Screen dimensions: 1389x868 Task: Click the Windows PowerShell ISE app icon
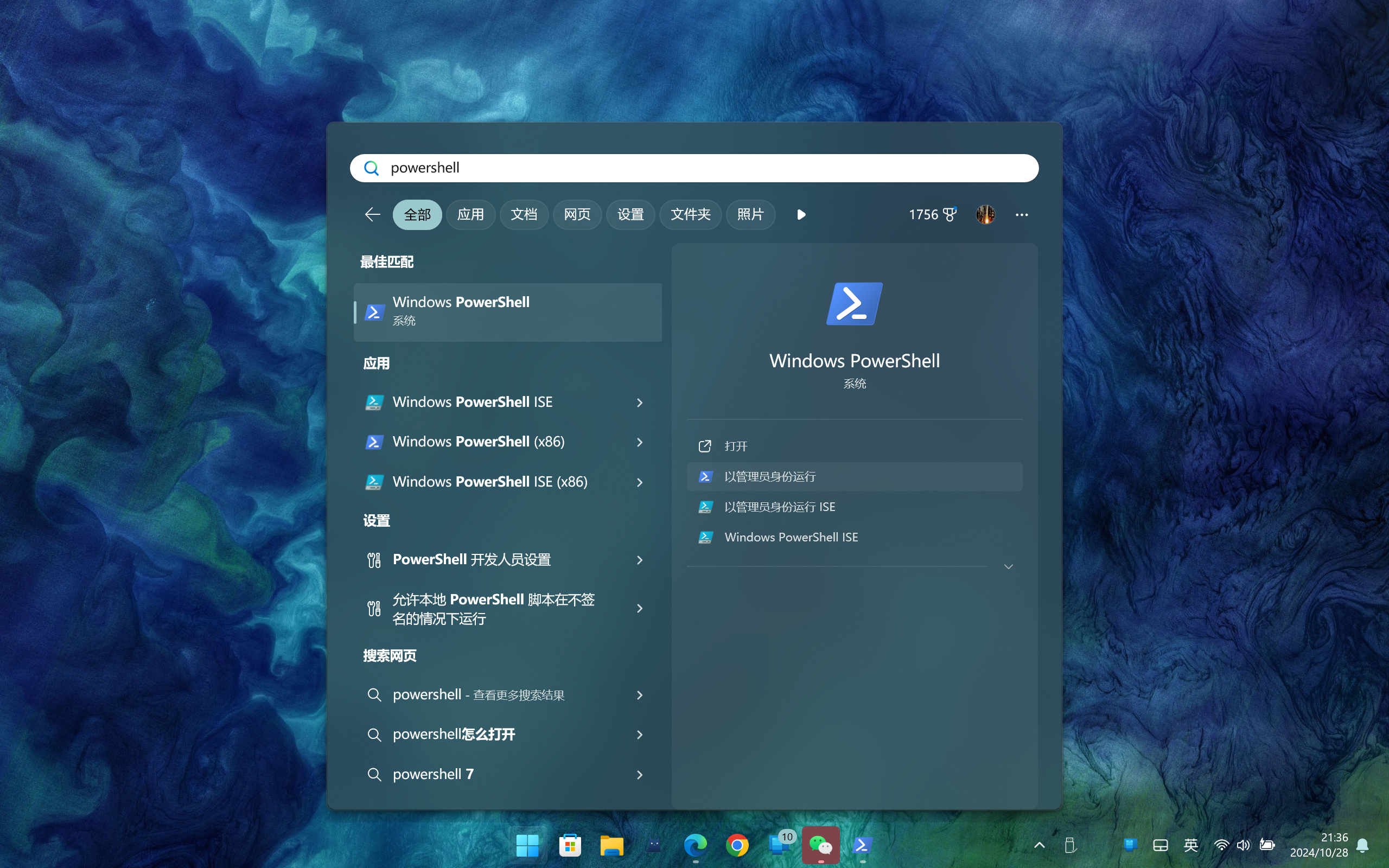(374, 403)
